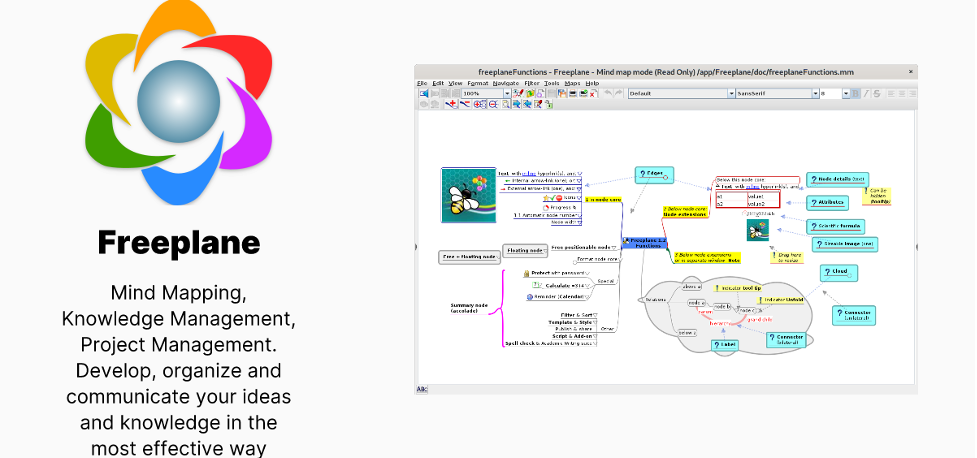The width and height of the screenshot is (977, 458).
Task: Click the Freeplane flower logo
Action: pyautogui.click(x=179, y=102)
